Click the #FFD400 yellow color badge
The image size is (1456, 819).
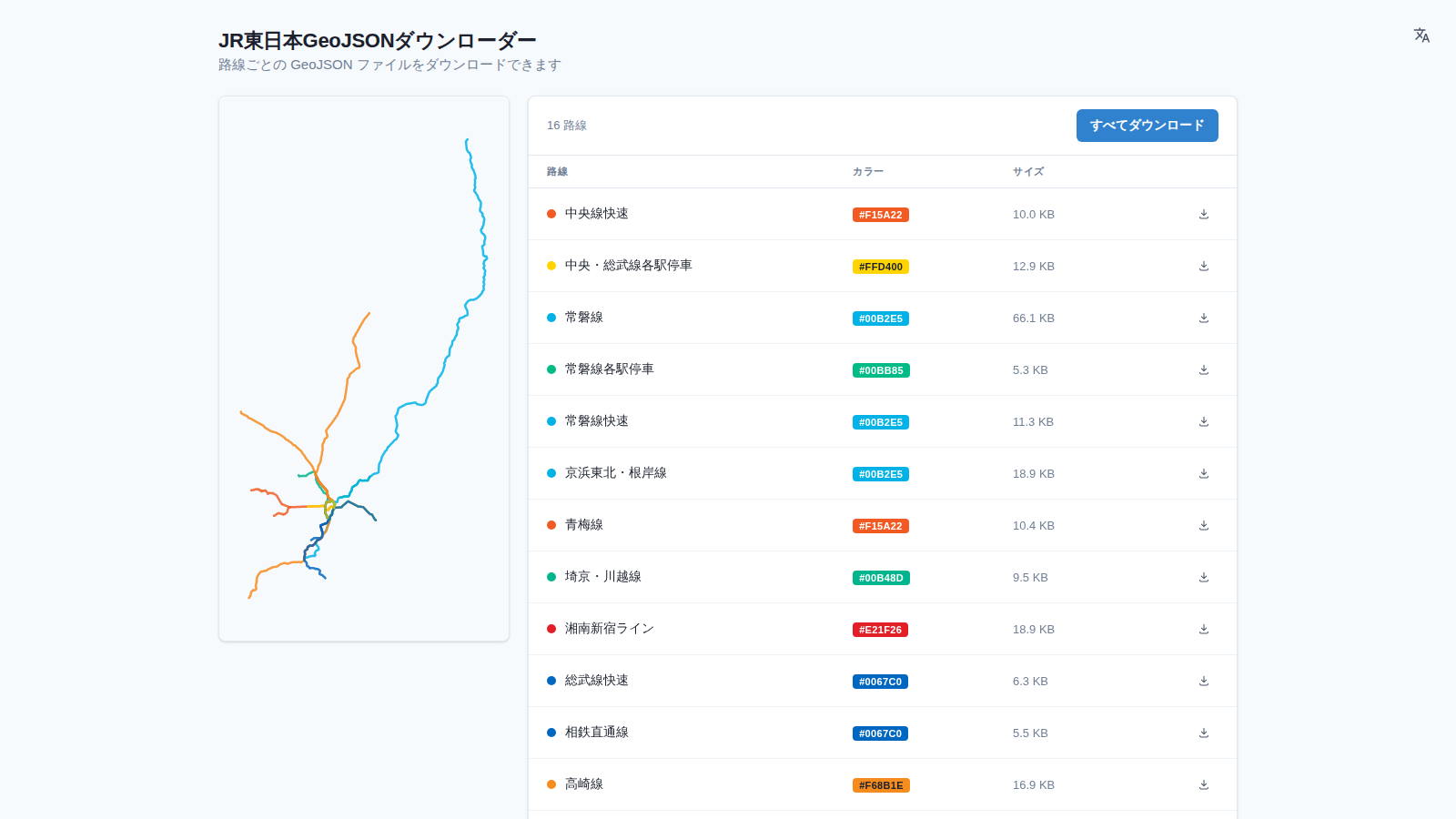[881, 267]
